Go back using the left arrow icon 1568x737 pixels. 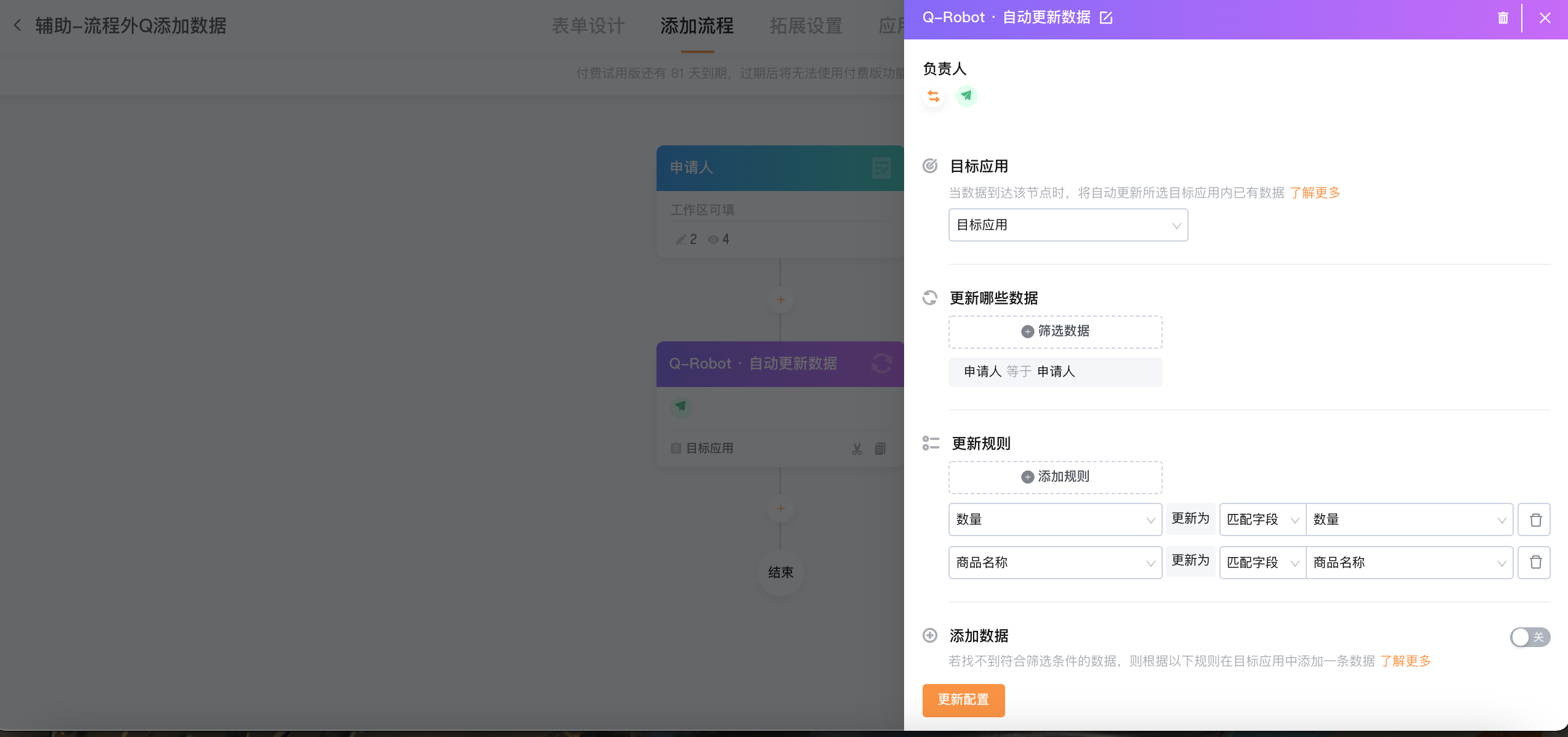(17, 25)
